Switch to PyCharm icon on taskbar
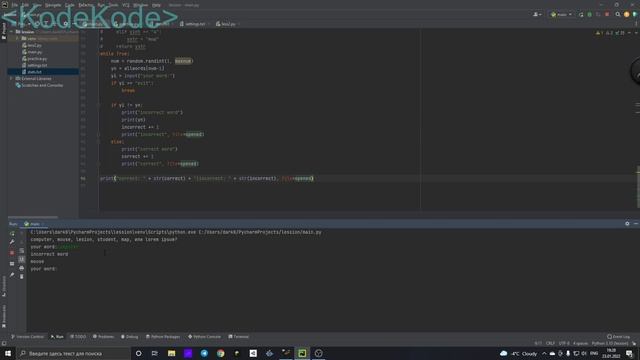Image resolution: width=640 pixels, height=360 pixels. 302,353
